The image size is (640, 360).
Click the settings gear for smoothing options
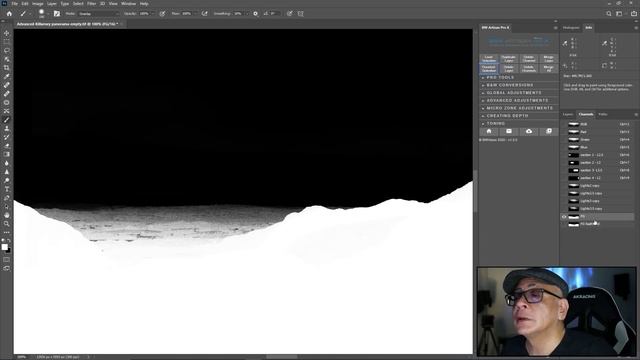(256, 13)
